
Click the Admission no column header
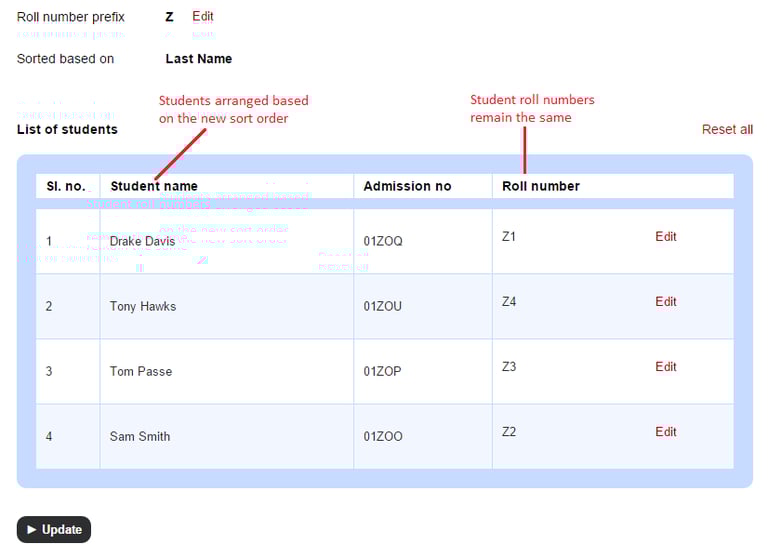point(407,186)
